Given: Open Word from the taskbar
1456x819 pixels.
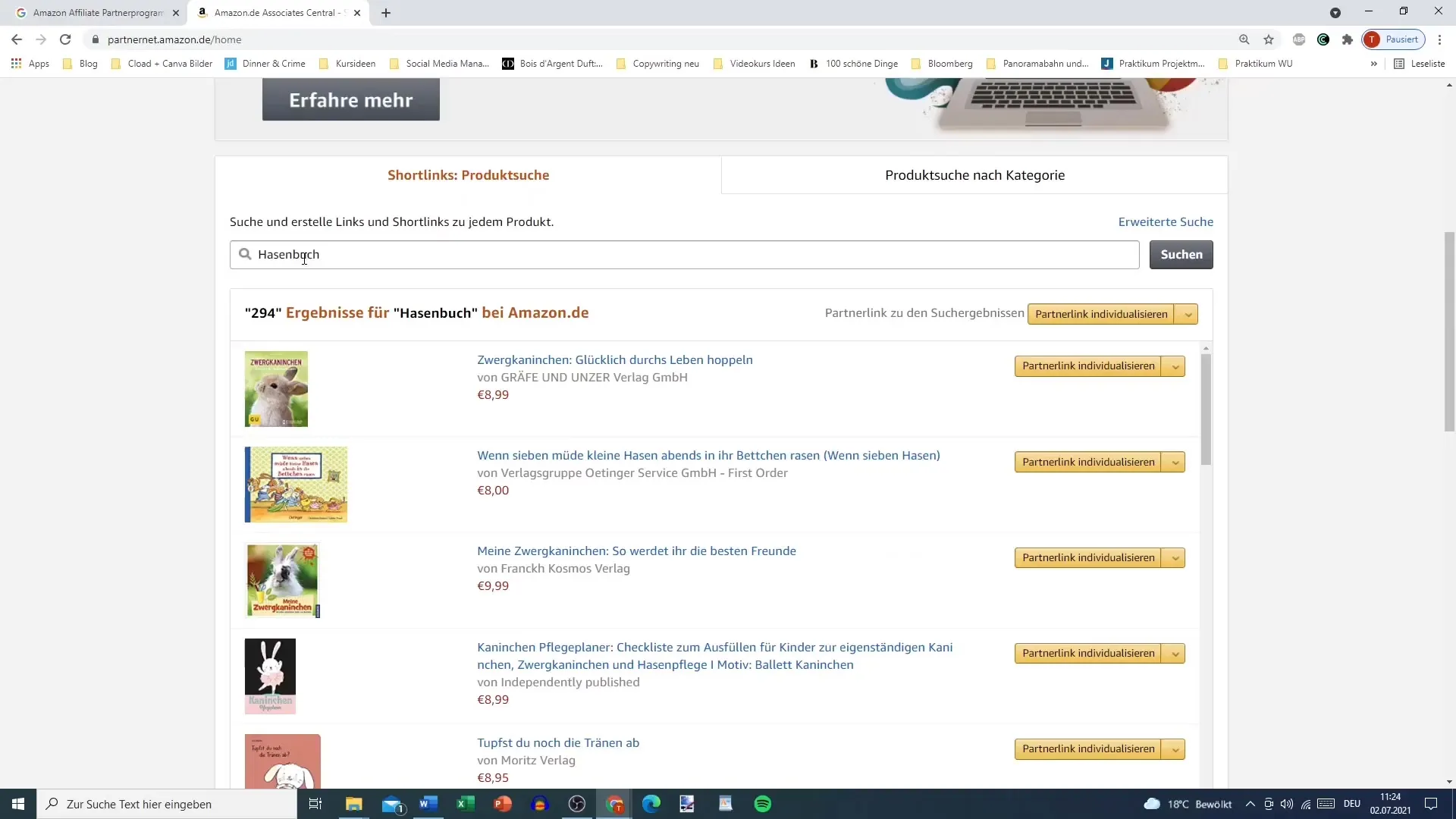Looking at the screenshot, I should pos(428,804).
